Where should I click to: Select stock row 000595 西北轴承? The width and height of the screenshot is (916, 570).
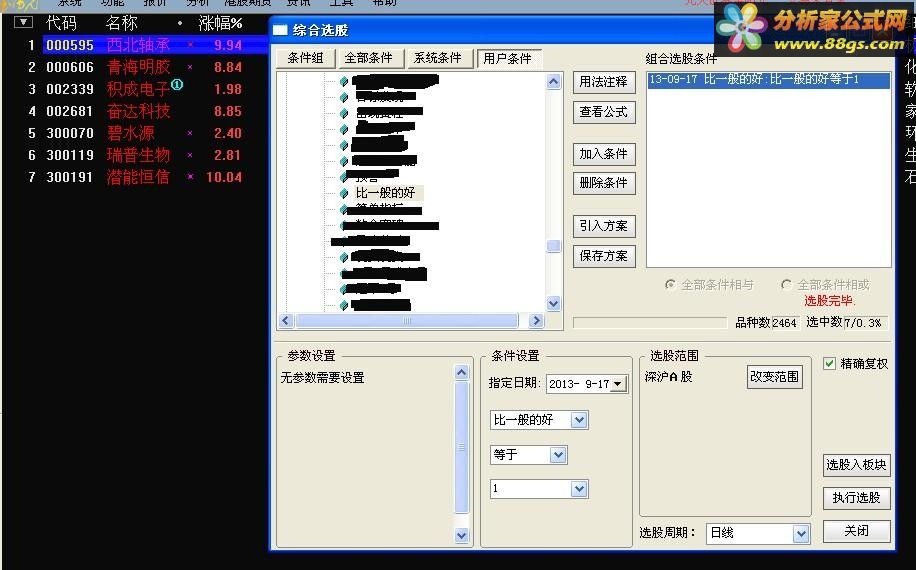(136, 45)
